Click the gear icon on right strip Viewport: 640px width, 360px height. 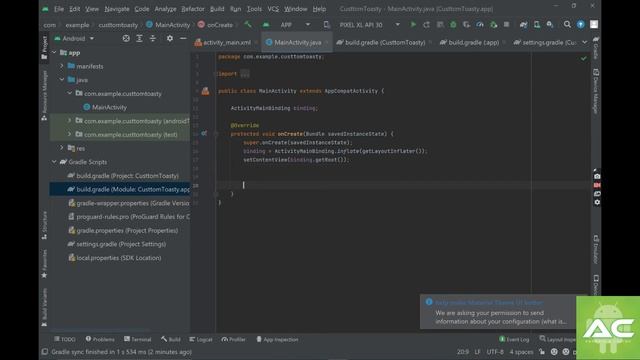click(x=597, y=202)
